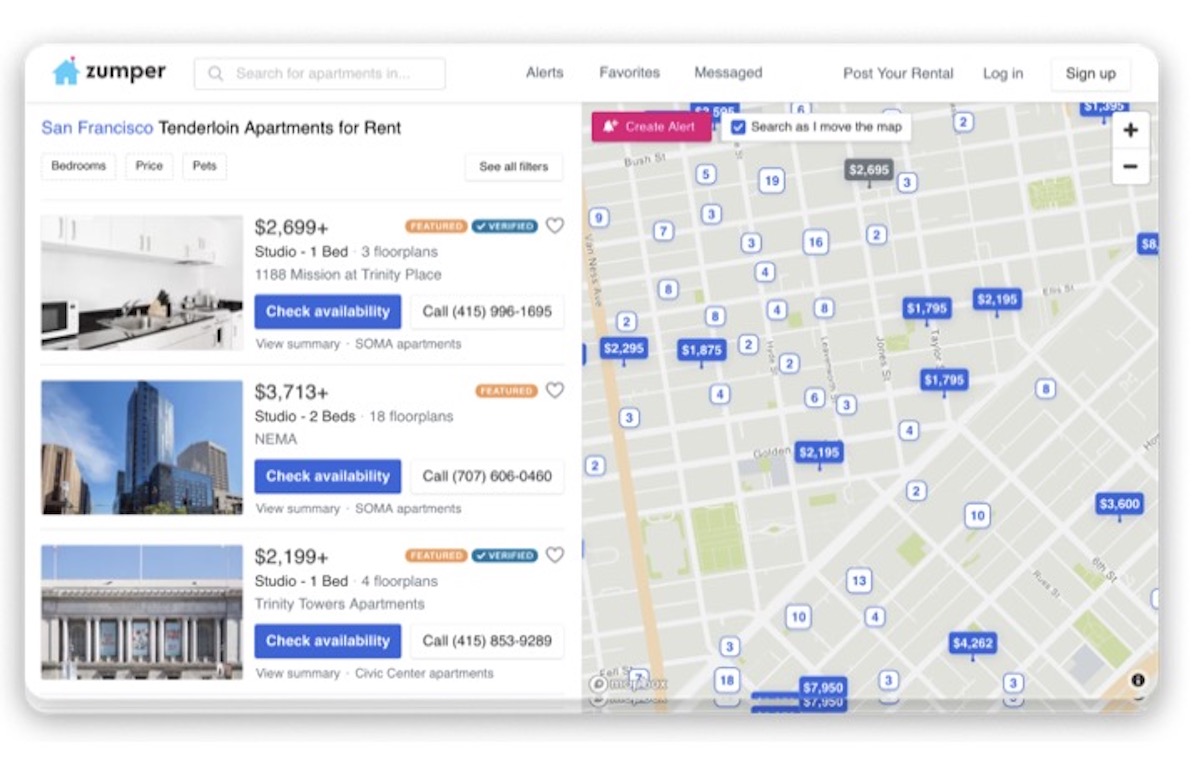Check availability for the NEMA listing

[328, 476]
